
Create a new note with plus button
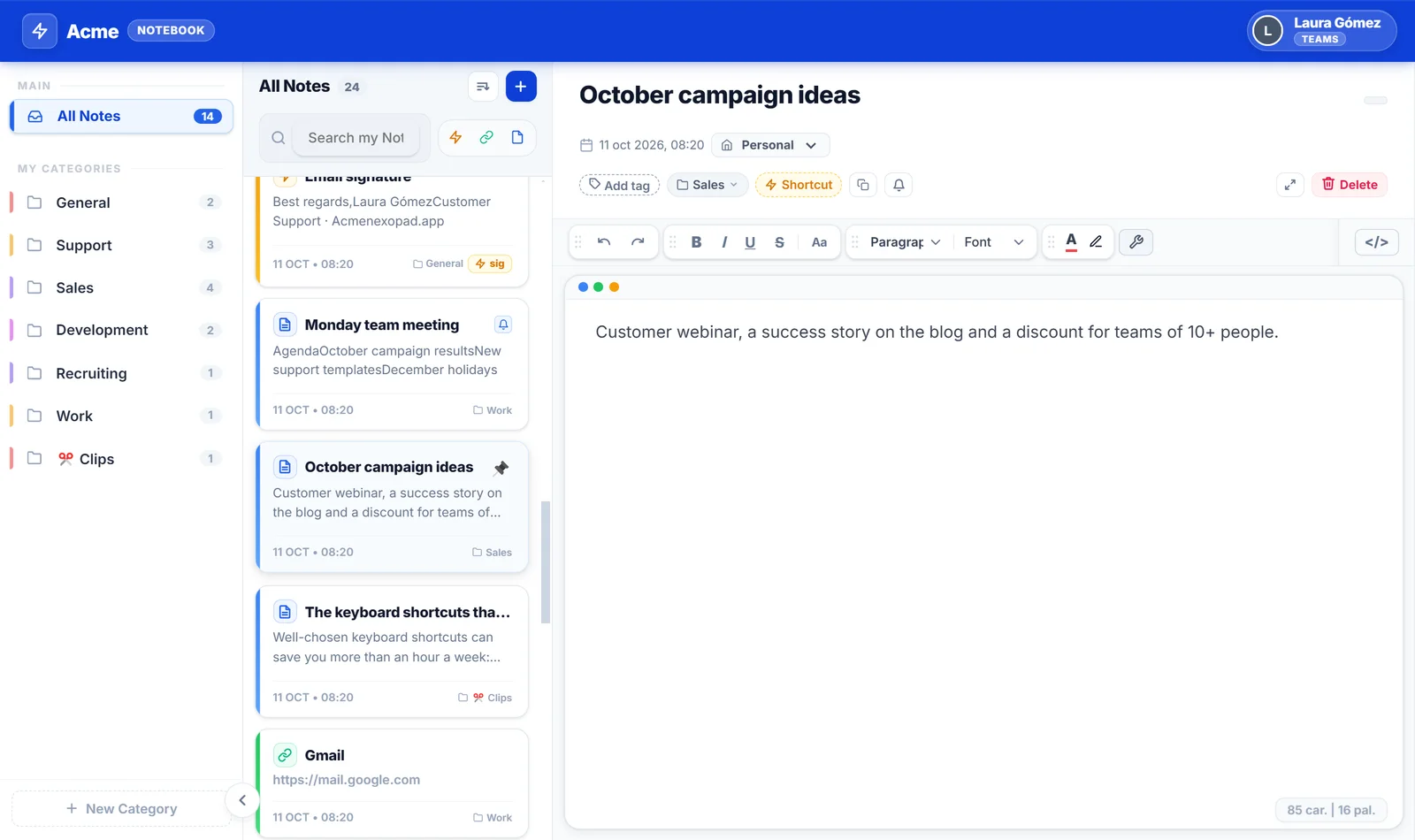(x=521, y=87)
